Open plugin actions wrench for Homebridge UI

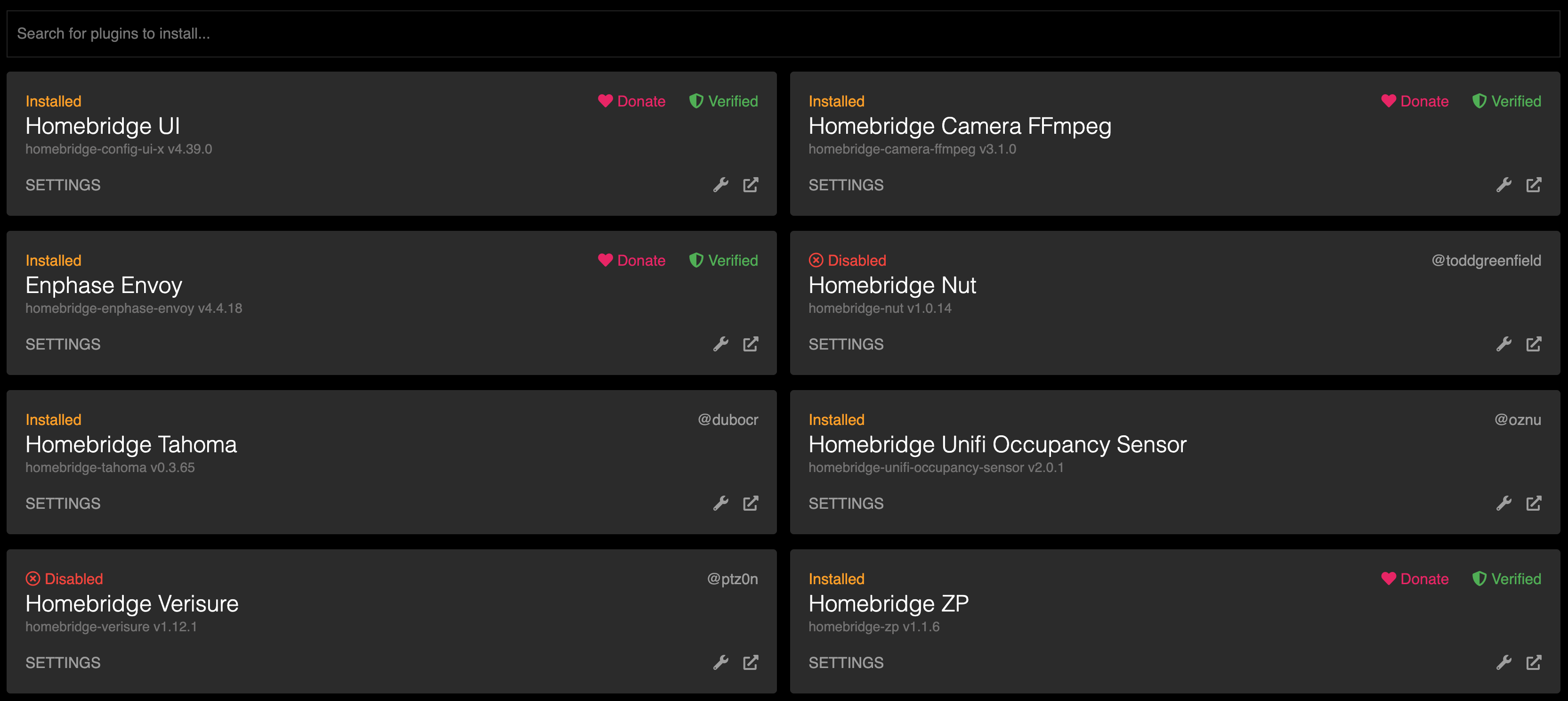click(721, 185)
